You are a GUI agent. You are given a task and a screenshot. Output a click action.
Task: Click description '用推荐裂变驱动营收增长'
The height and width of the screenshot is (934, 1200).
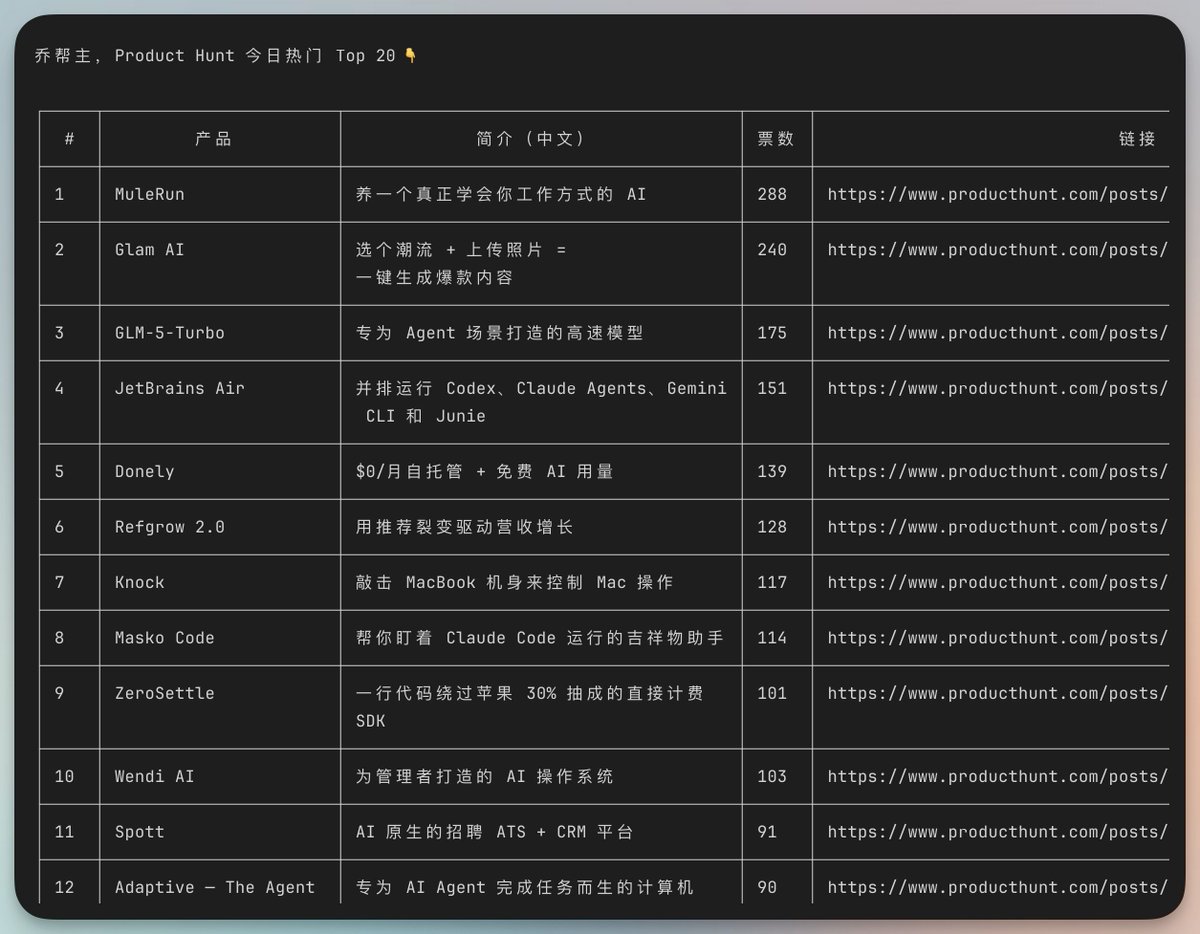465,527
